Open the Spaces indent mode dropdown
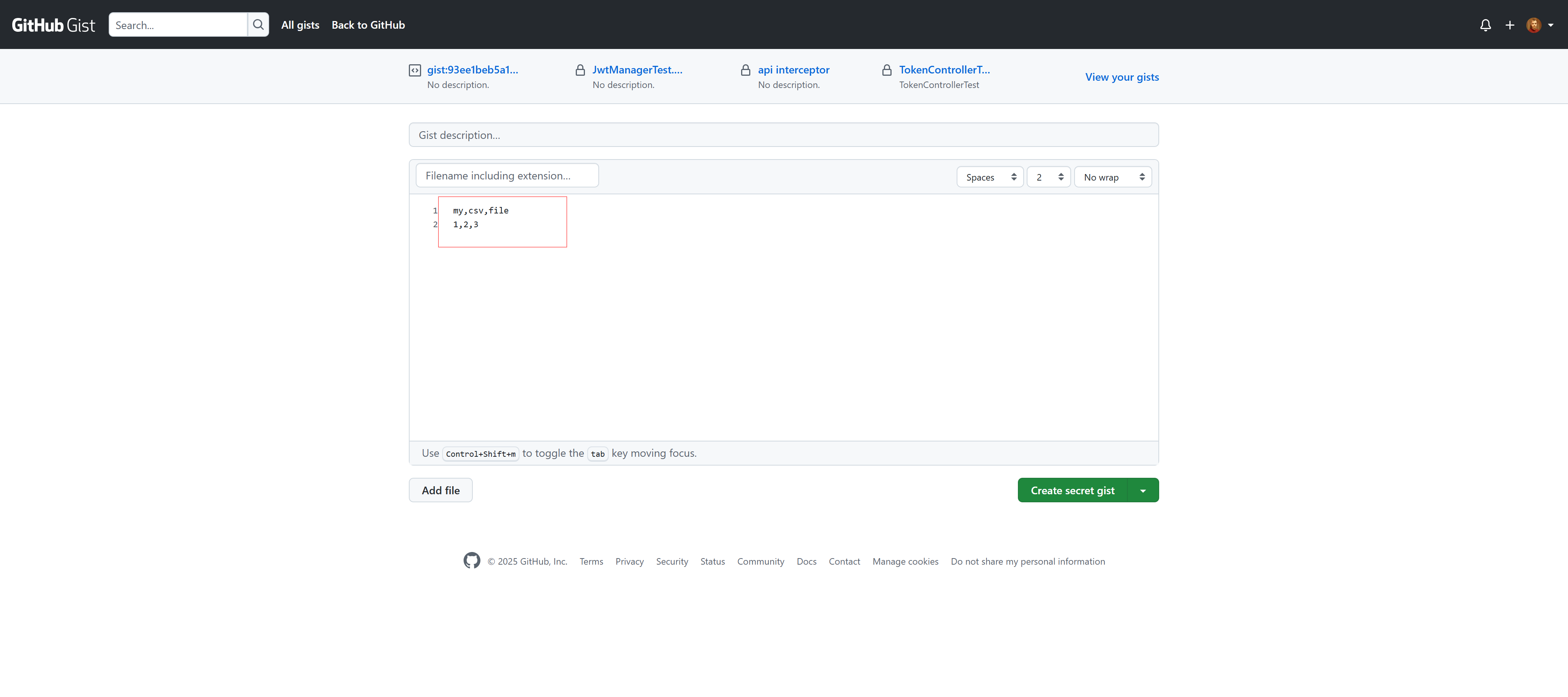This screenshot has width=1568, height=697. (990, 177)
